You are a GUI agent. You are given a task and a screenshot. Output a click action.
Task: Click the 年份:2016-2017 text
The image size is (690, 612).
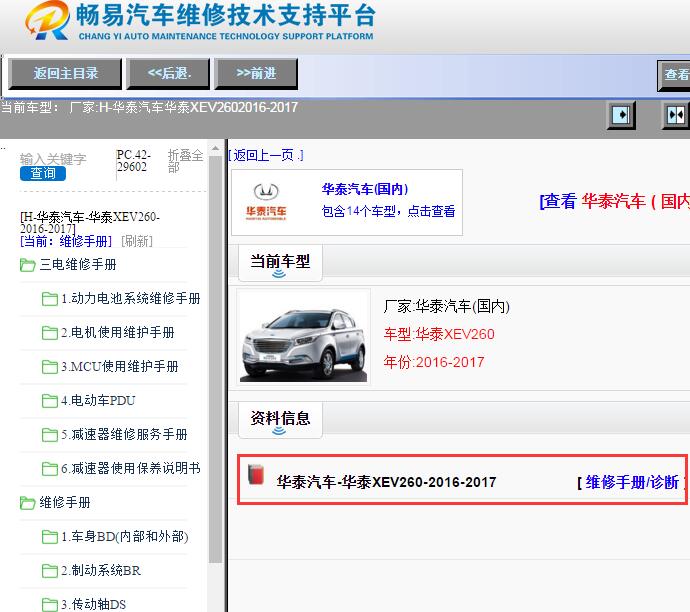click(433, 362)
